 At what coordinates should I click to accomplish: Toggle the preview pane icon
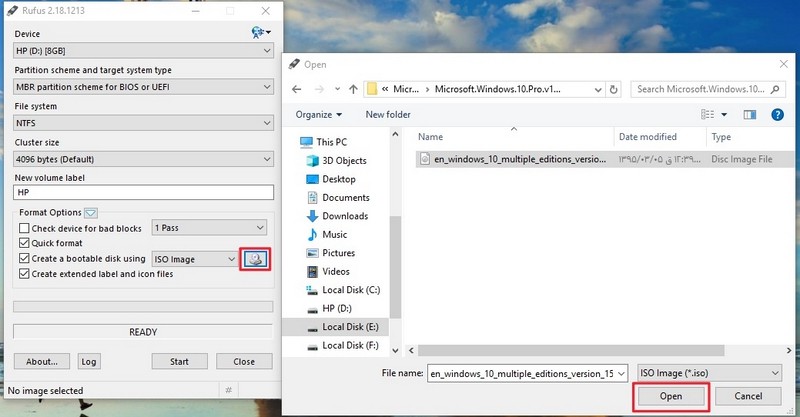tap(749, 115)
